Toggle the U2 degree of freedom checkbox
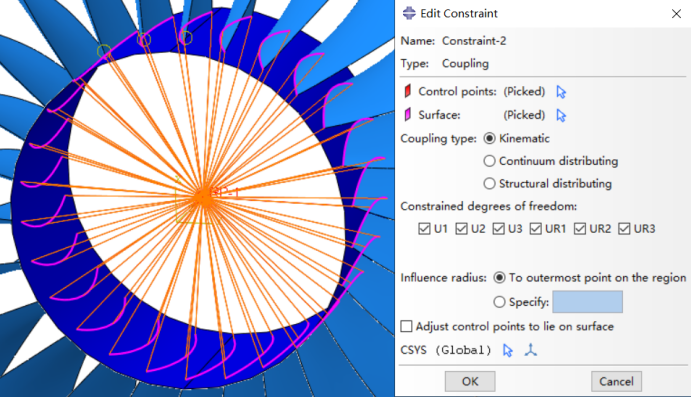The image size is (692, 398). point(461,229)
